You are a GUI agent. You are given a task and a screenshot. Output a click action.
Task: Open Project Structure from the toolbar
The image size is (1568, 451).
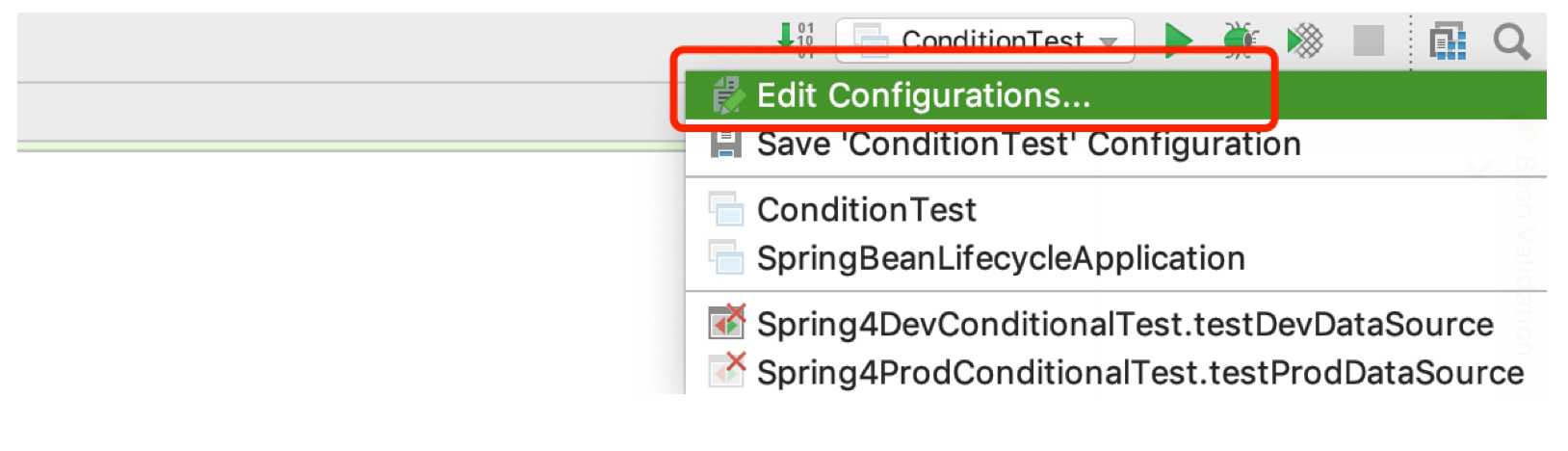click(x=1448, y=41)
